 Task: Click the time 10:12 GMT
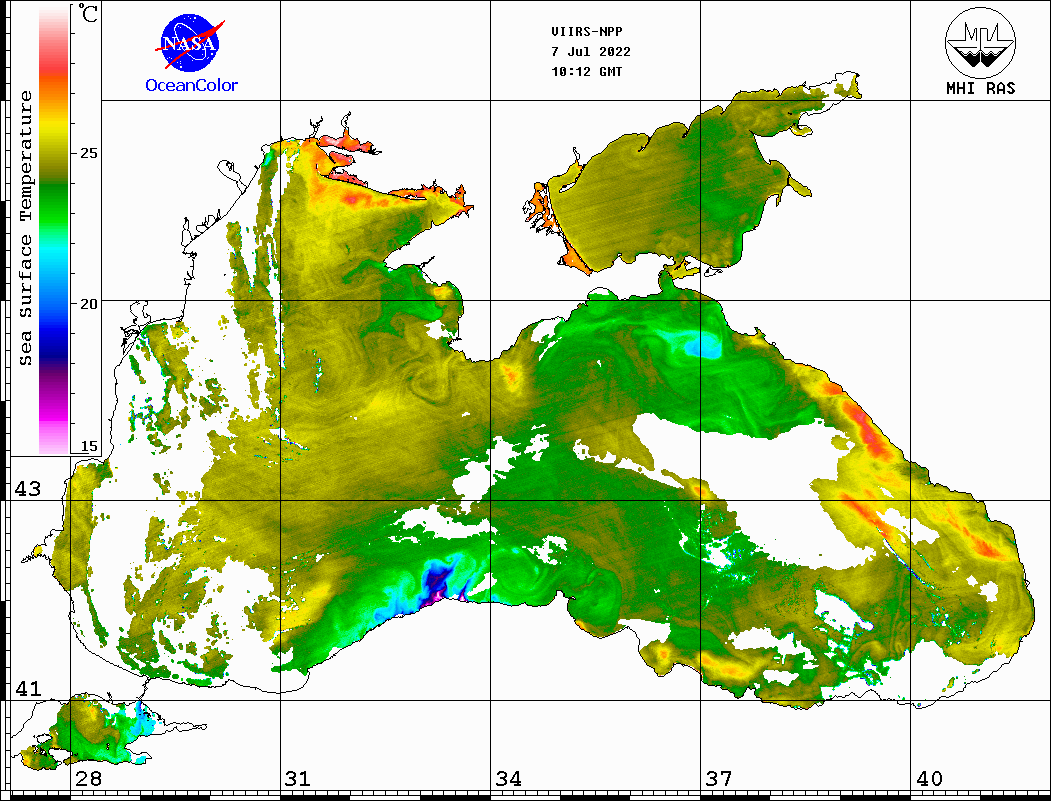coord(586,72)
